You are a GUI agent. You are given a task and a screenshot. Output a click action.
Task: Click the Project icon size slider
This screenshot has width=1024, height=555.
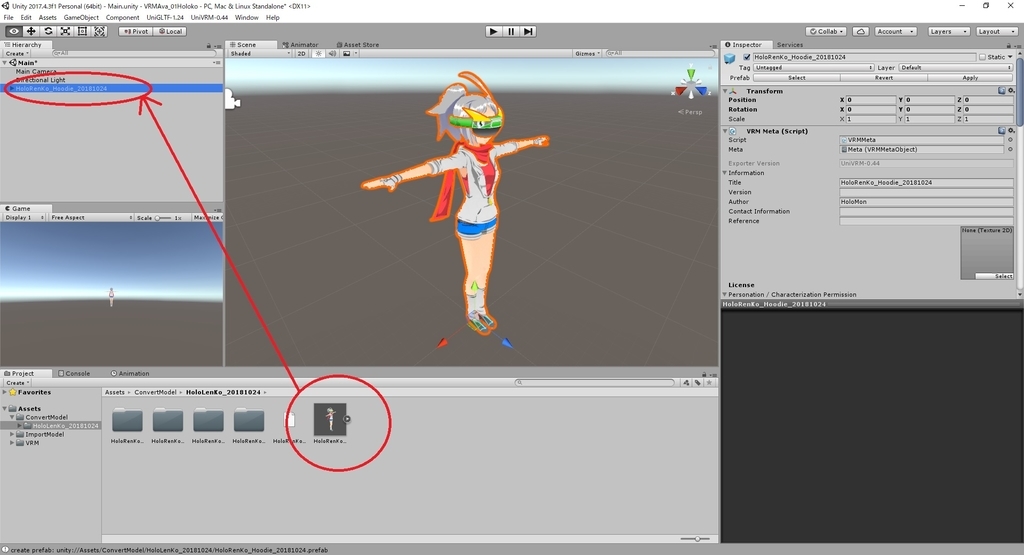click(x=696, y=539)
